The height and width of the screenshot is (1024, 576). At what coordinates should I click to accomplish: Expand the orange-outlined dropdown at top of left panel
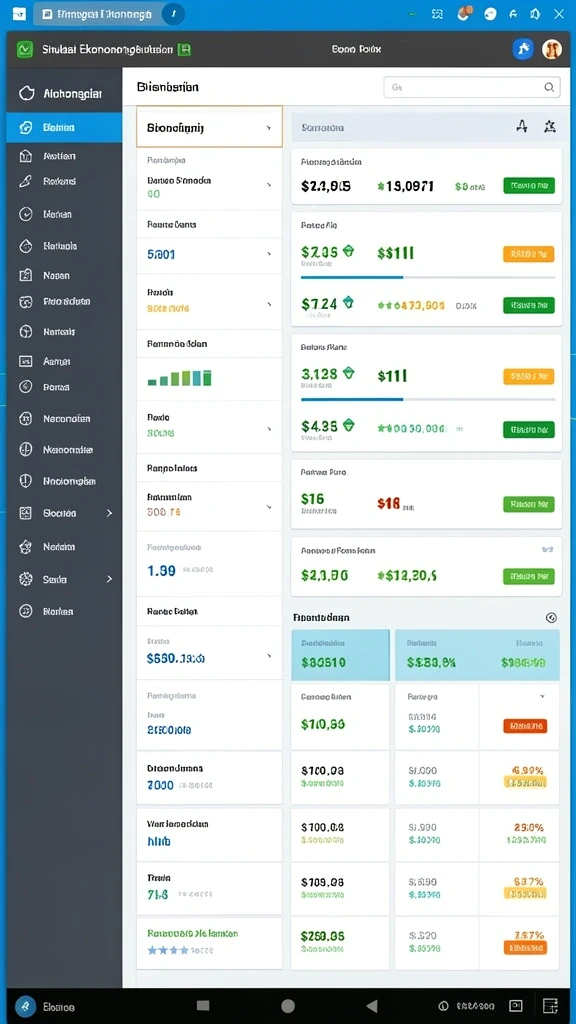209,127
